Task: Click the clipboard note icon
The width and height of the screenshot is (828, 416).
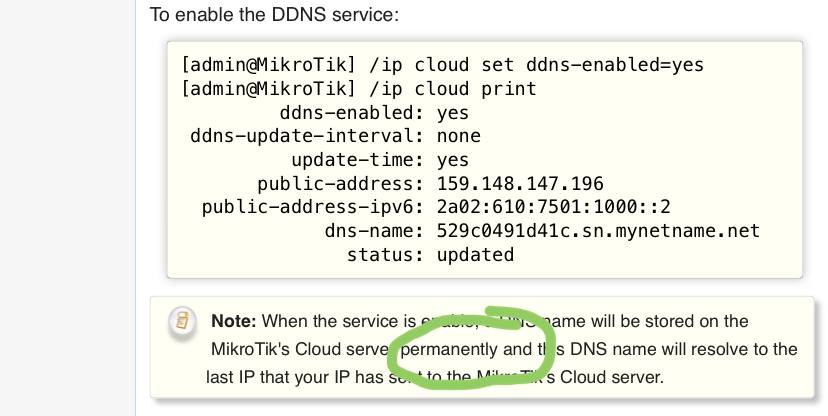Action: coord(183,321)
